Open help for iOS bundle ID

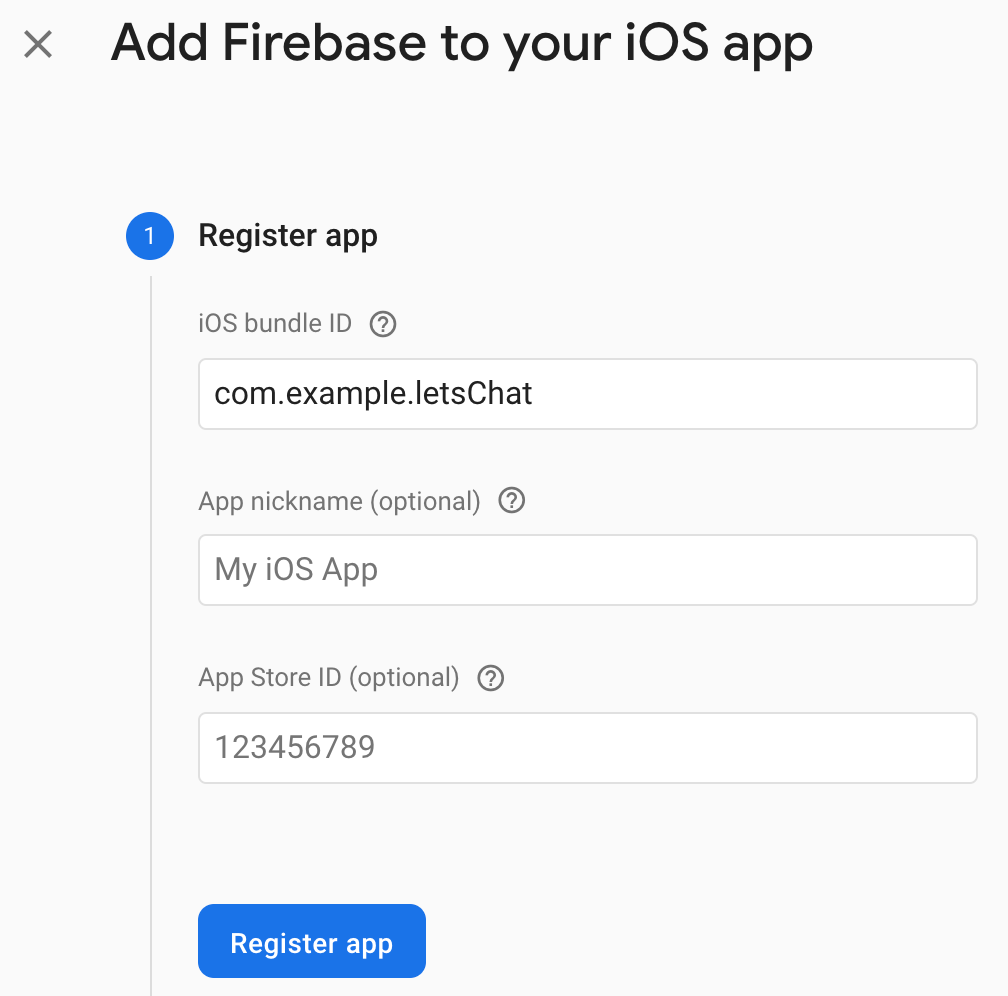(382, 324)
